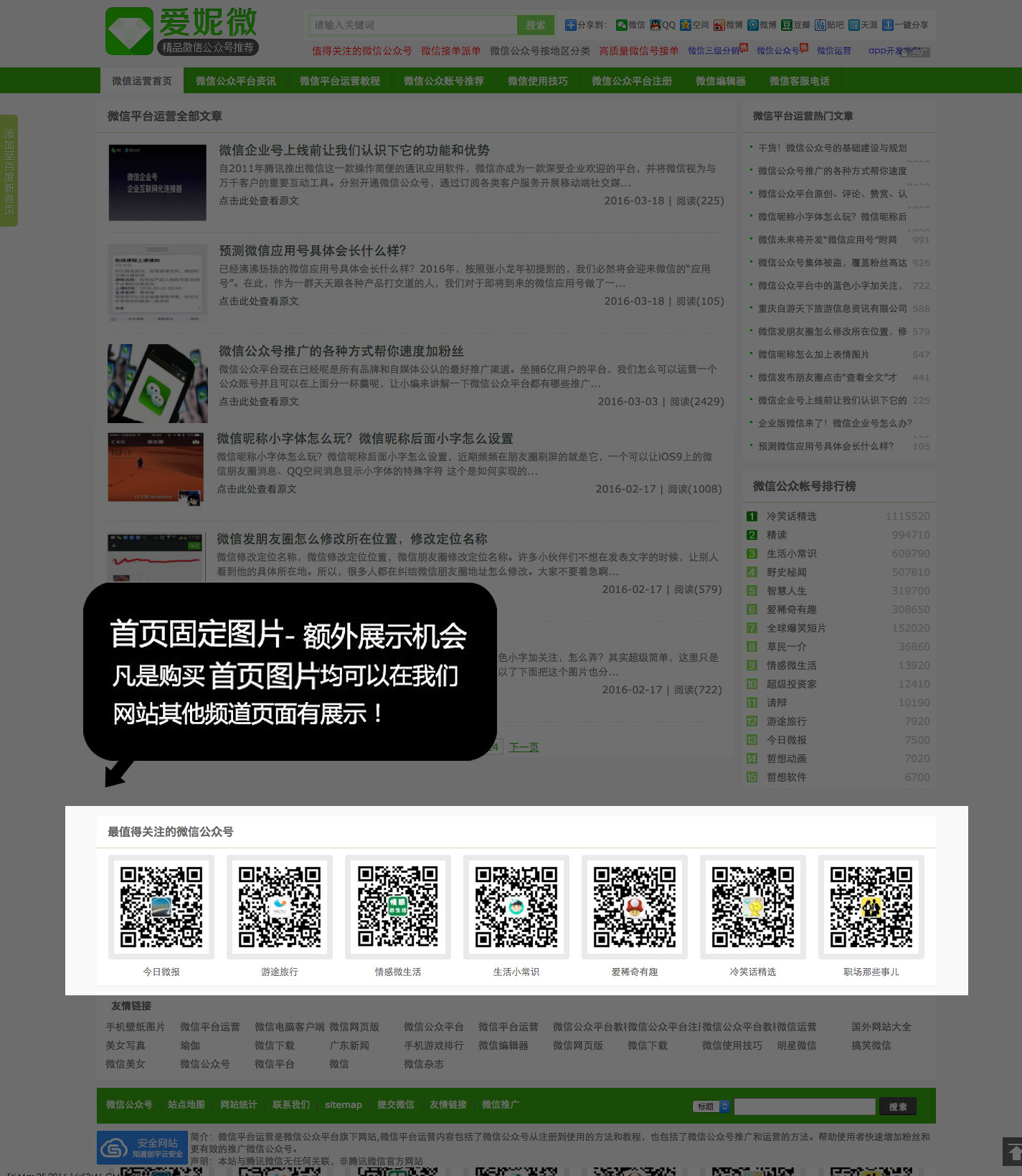Share to 微信 via WeChat icon
The width and height of the screenshot is (1022, 1176).
[622, 25]
